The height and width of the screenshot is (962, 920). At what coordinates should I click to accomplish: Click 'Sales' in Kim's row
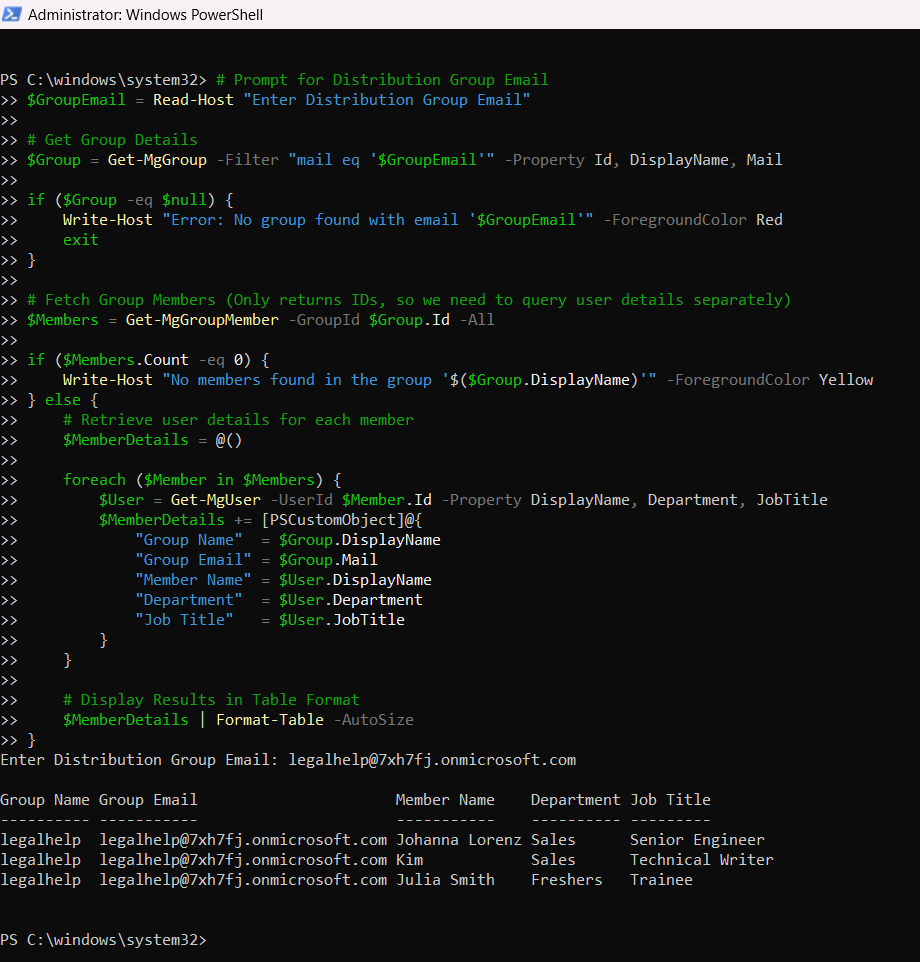[553, 860]
